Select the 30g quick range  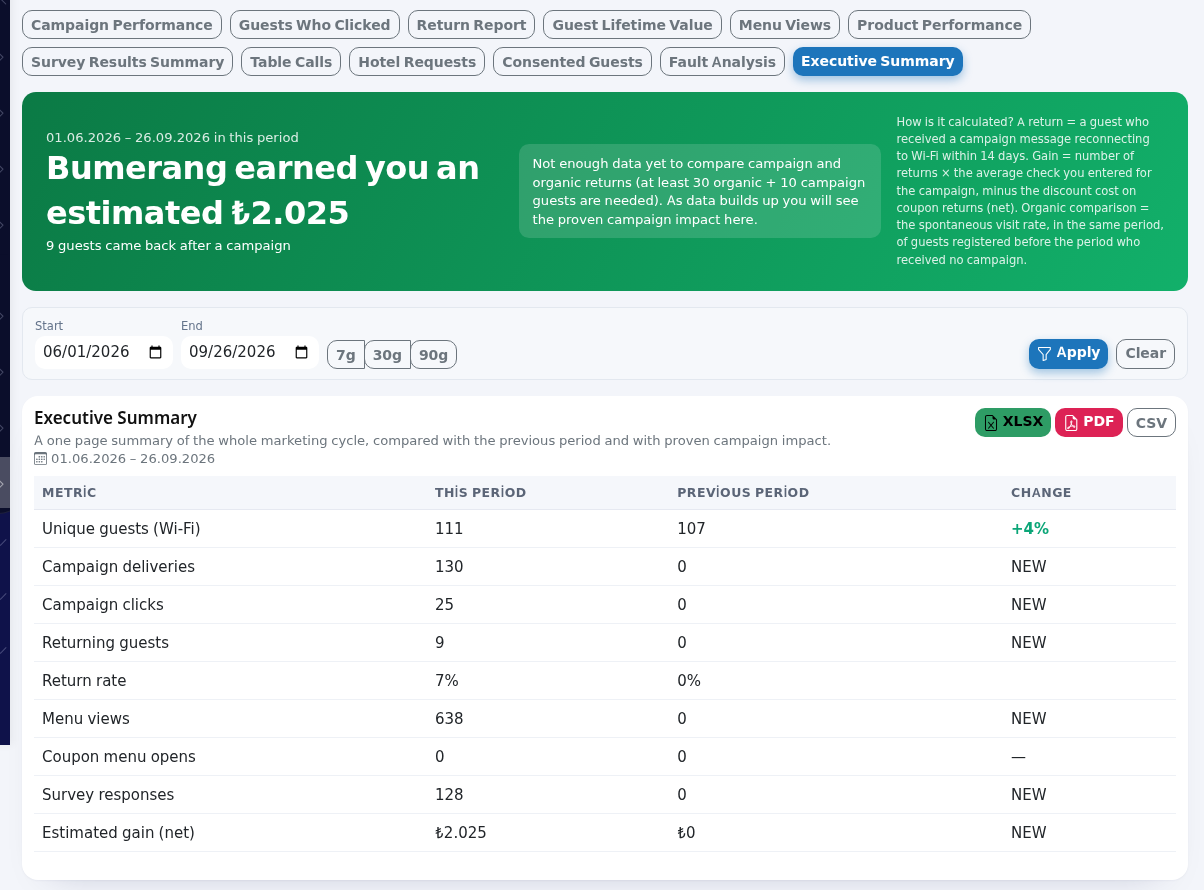point(387,354)
